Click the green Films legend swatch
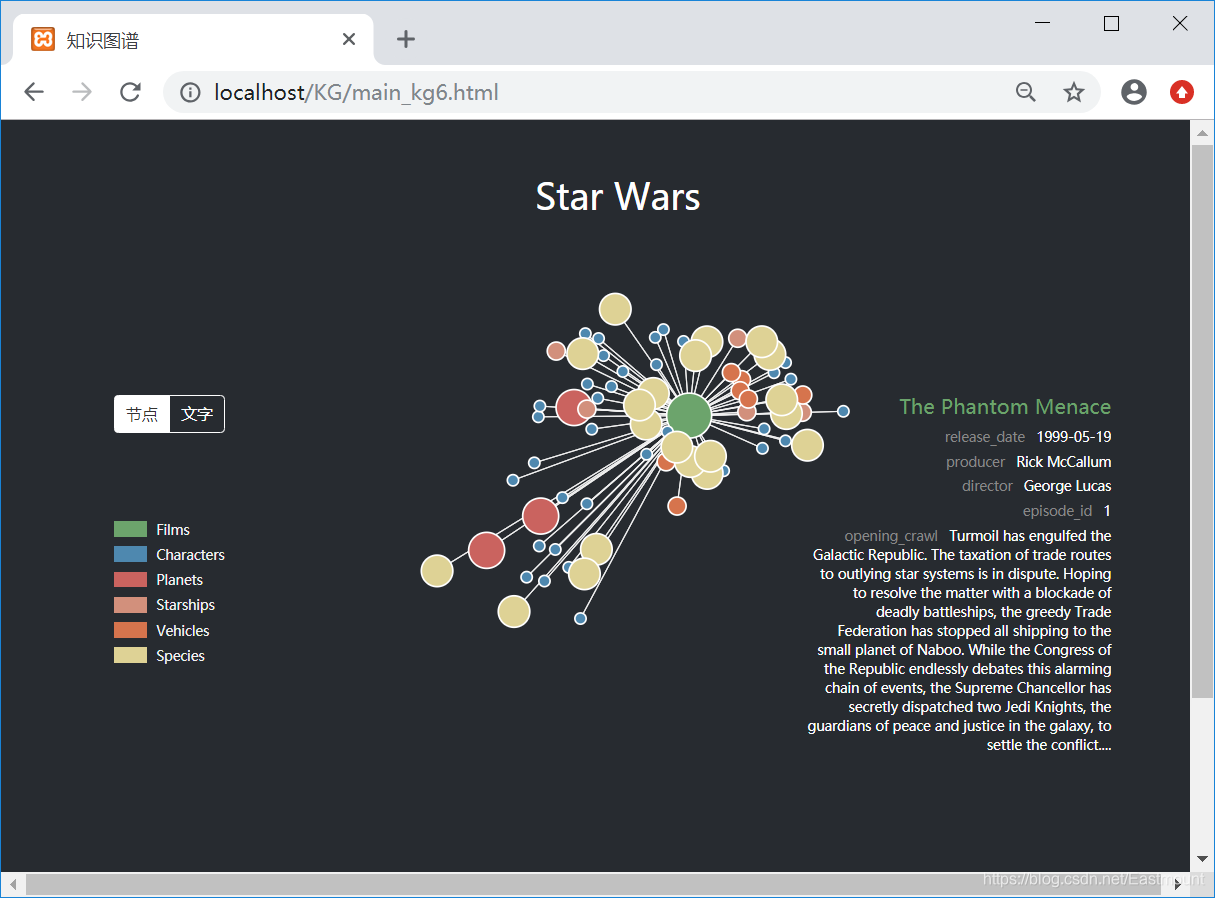This screenshot has height=898, width=1215. click(x=130, y=529)
